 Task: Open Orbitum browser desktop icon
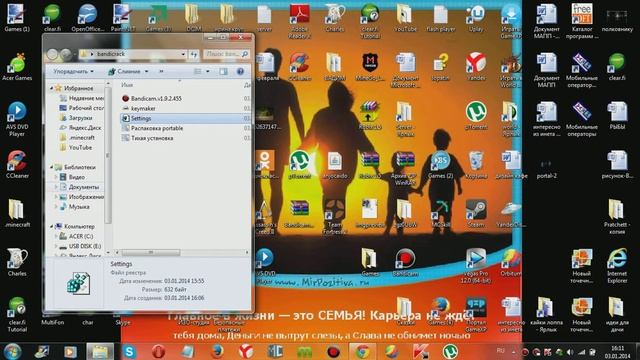[510, 262]
